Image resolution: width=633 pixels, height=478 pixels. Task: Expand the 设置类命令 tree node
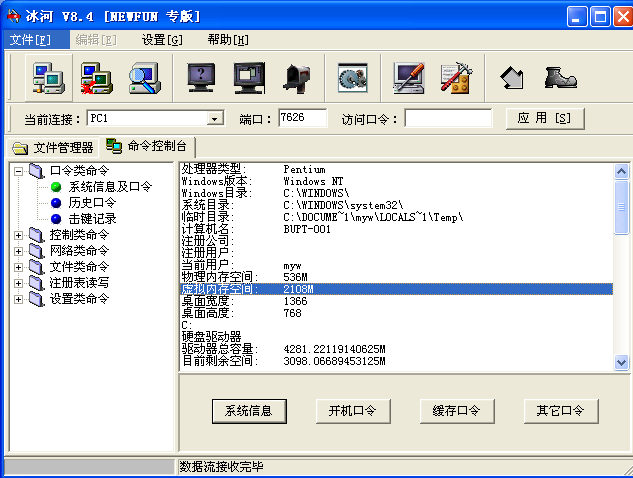click(x=18, y=299)
